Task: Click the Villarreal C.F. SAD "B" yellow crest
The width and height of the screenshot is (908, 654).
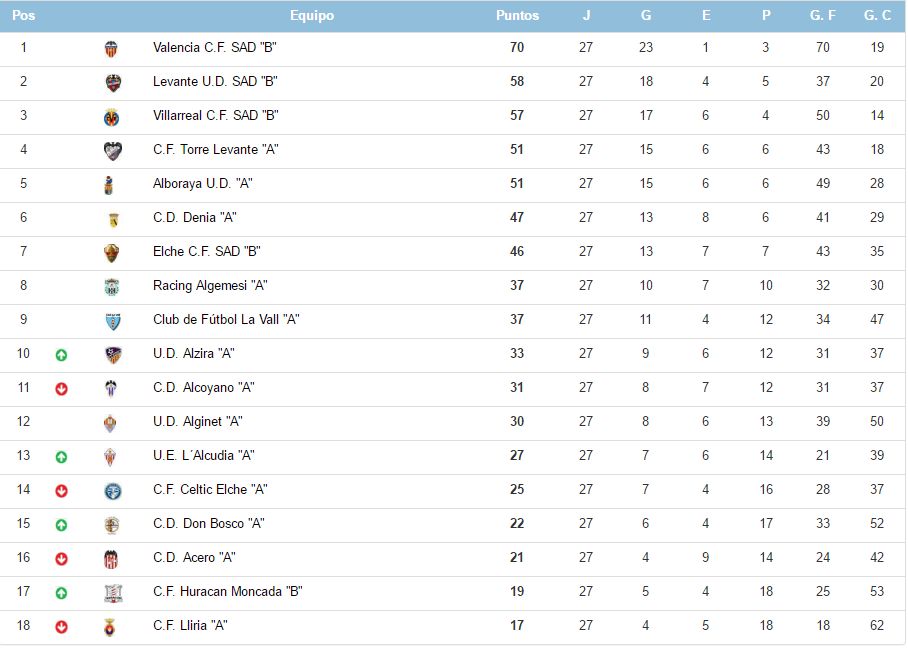Action: click(x=112, y=117)
